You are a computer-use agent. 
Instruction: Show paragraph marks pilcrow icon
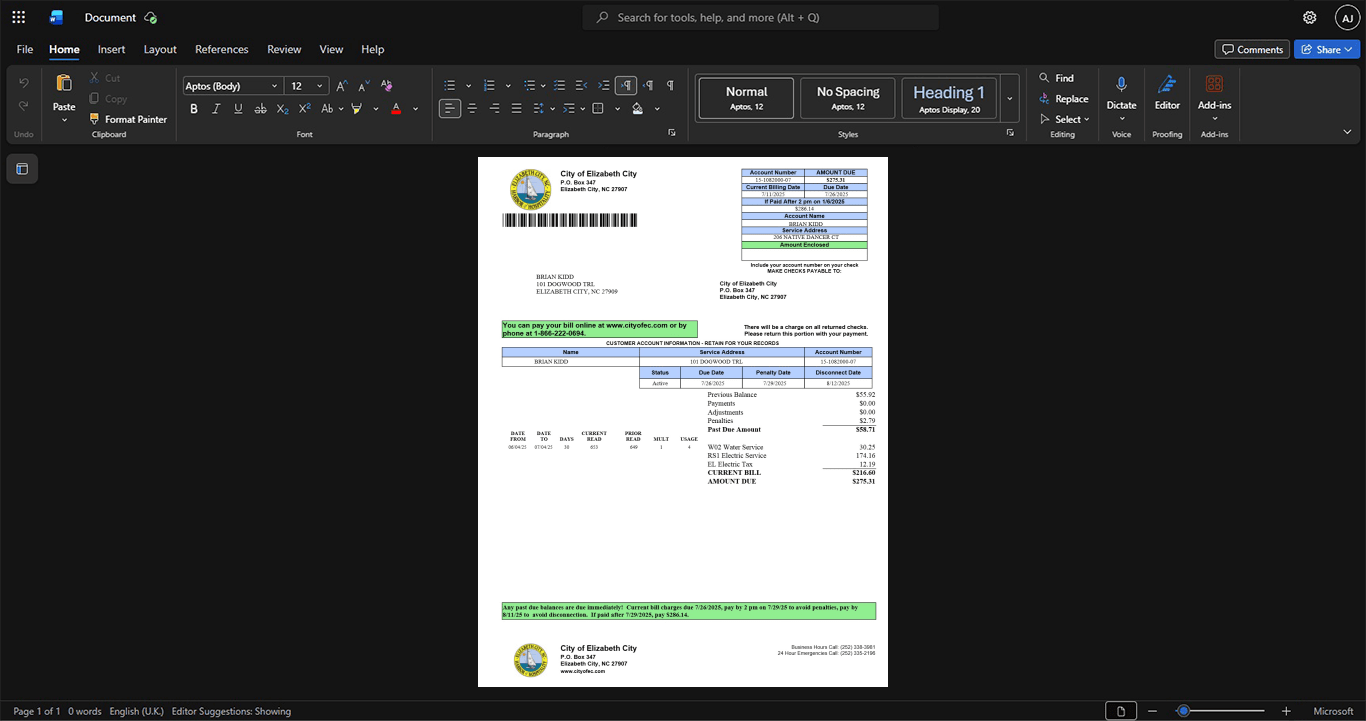pos(670,86)
